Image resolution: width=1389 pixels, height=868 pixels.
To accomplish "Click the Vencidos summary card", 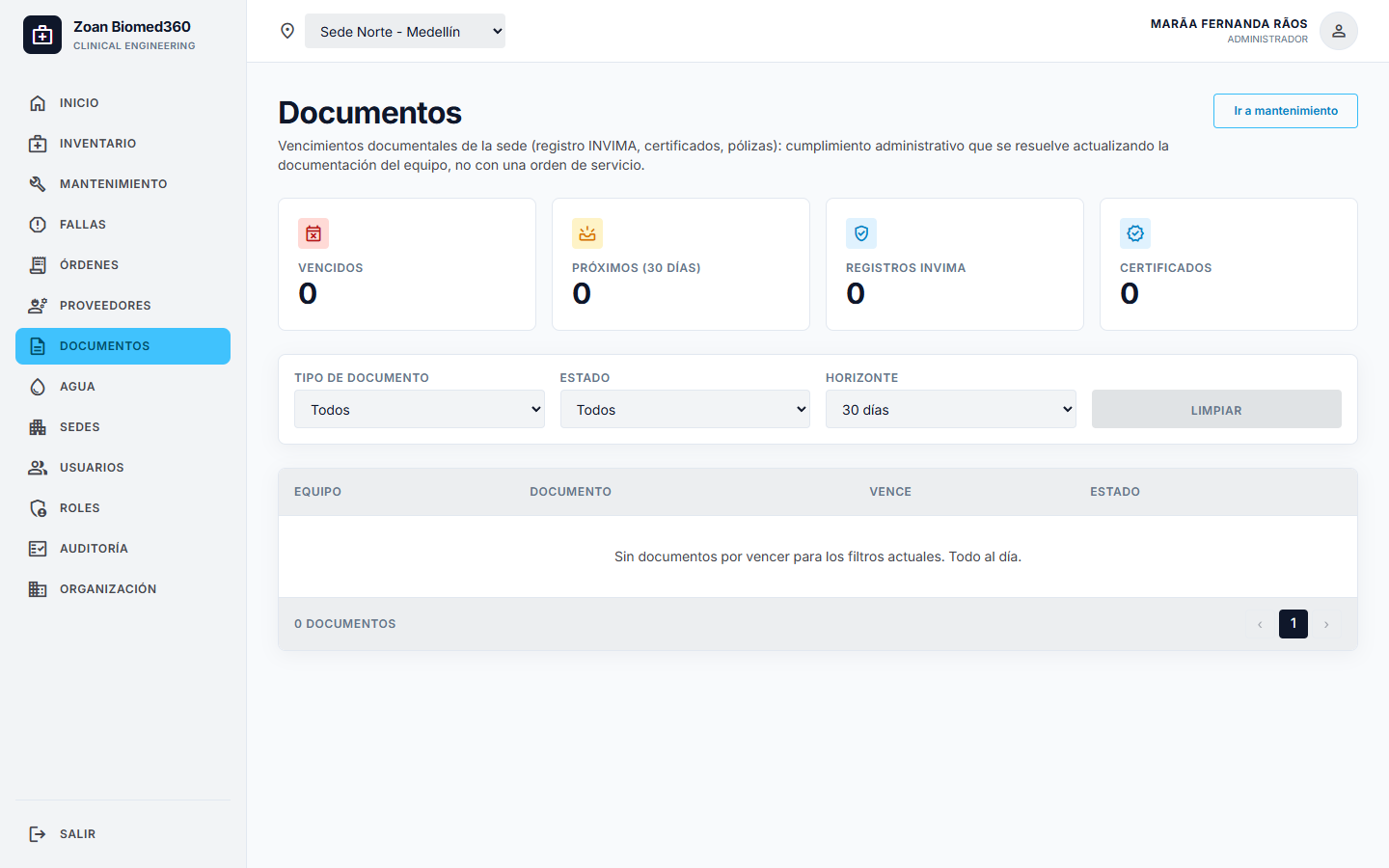I will [x=407, y=264].
